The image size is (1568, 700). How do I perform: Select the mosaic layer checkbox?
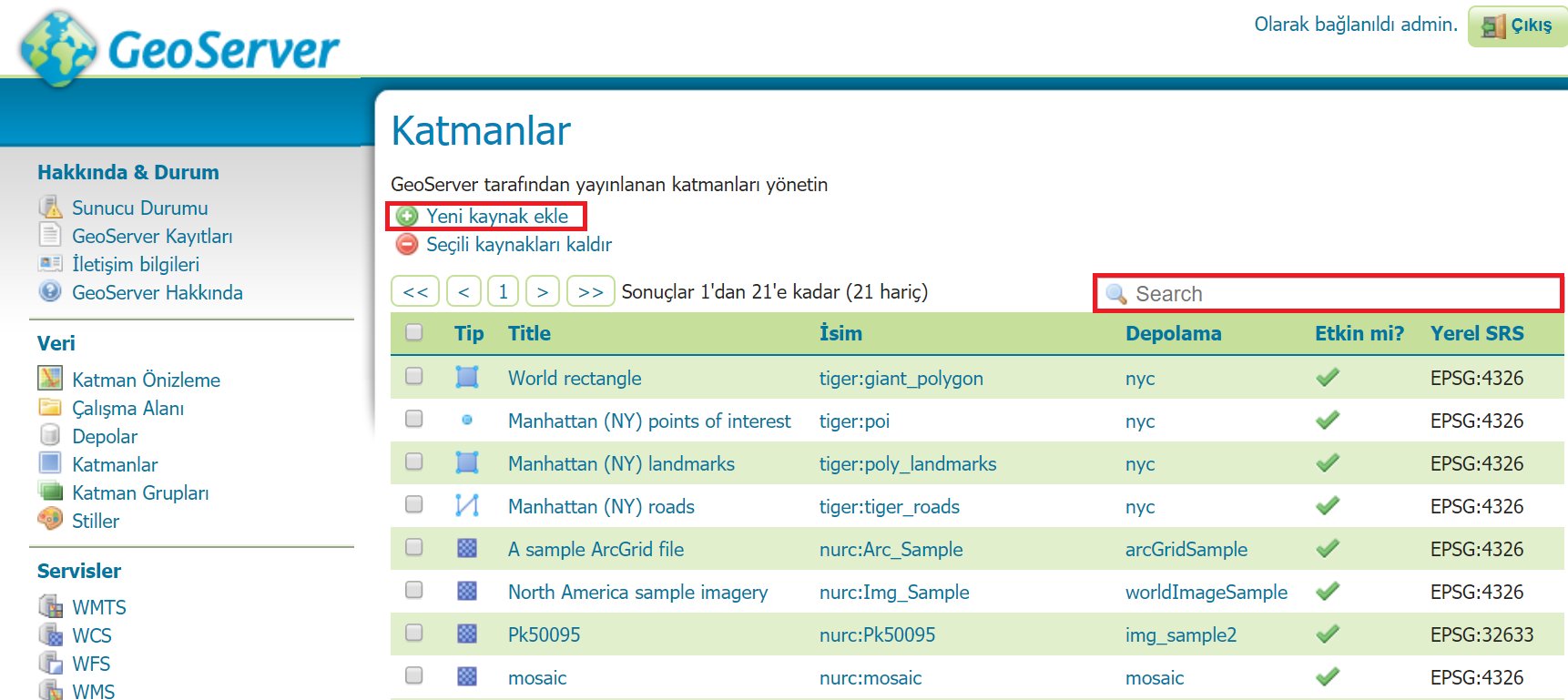tap(414, 675)
